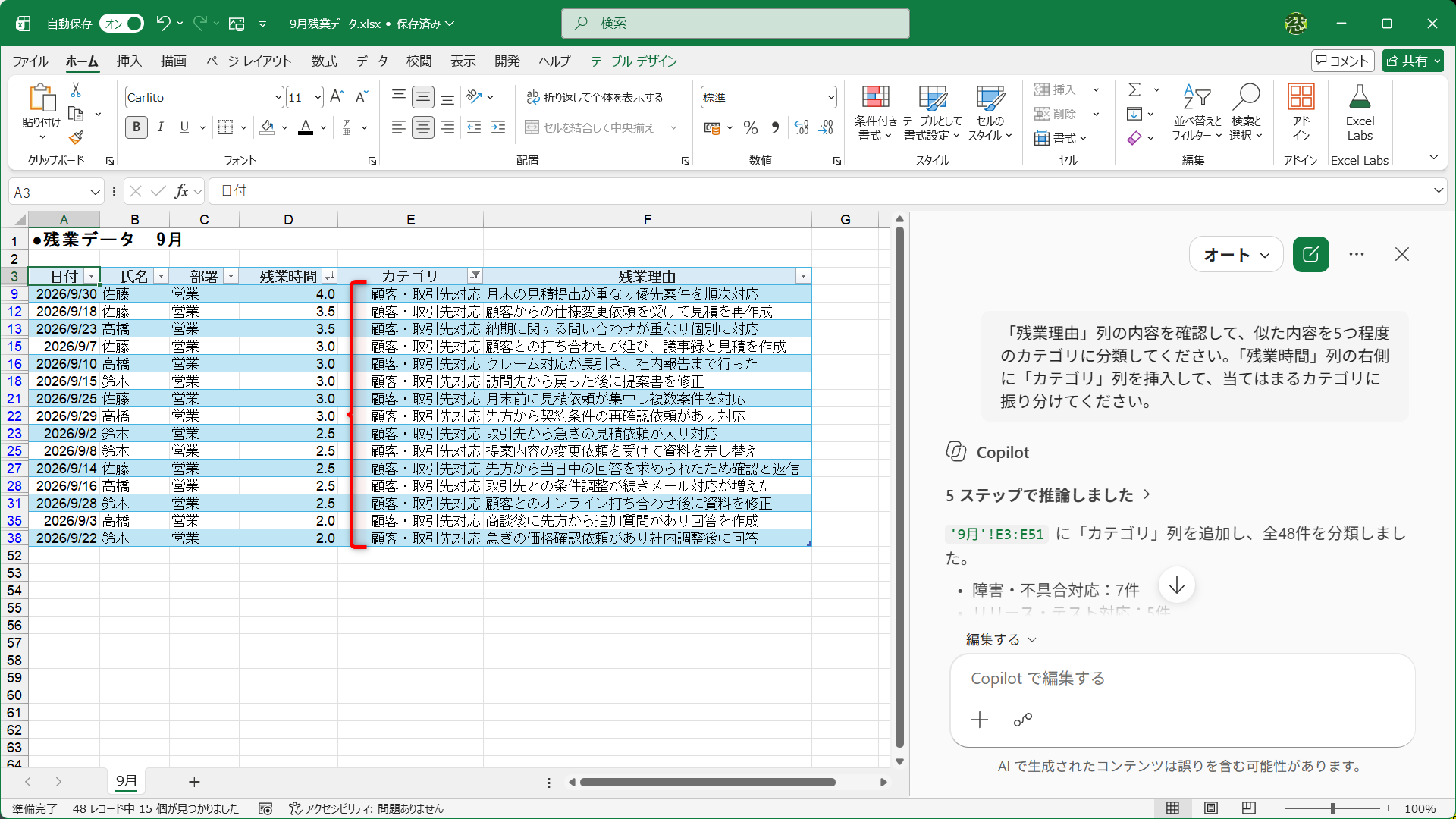
Task: Click the Undo arrow in title bar
Action: coord(163,24)
